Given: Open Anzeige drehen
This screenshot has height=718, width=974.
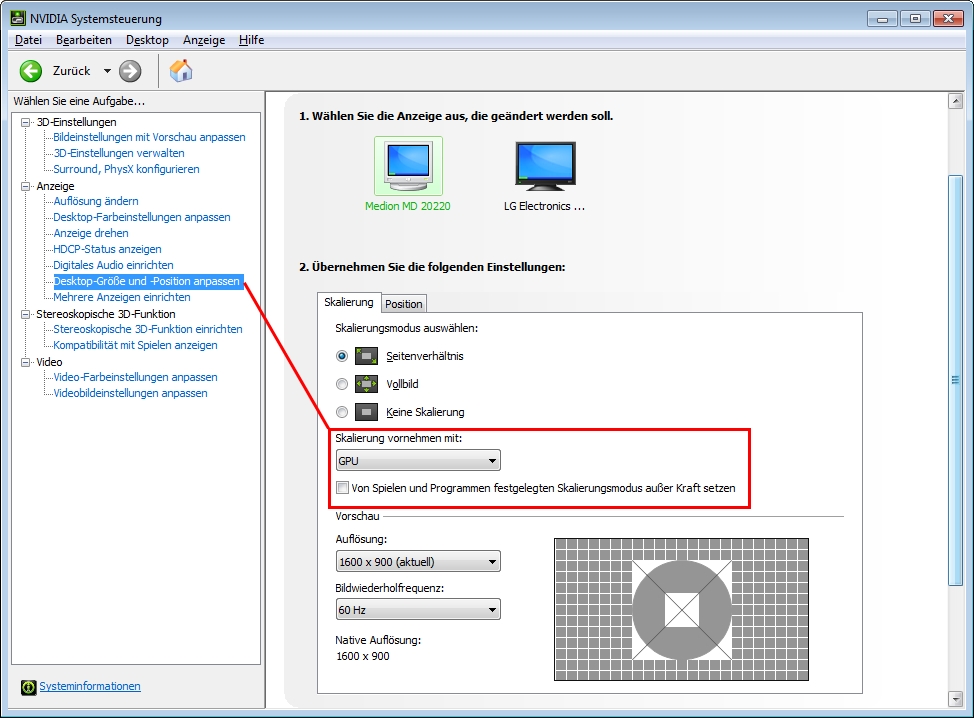Looking at the screenshot, I should click(x=91, y=234).
